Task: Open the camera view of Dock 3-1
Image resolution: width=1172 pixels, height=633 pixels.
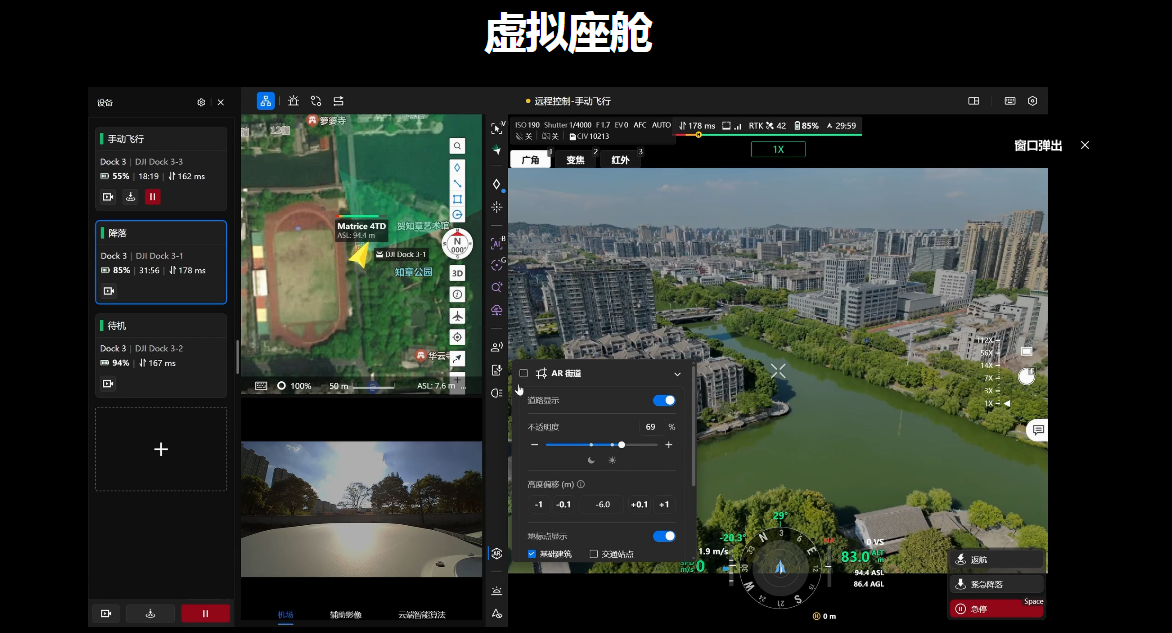Action: 109,291
